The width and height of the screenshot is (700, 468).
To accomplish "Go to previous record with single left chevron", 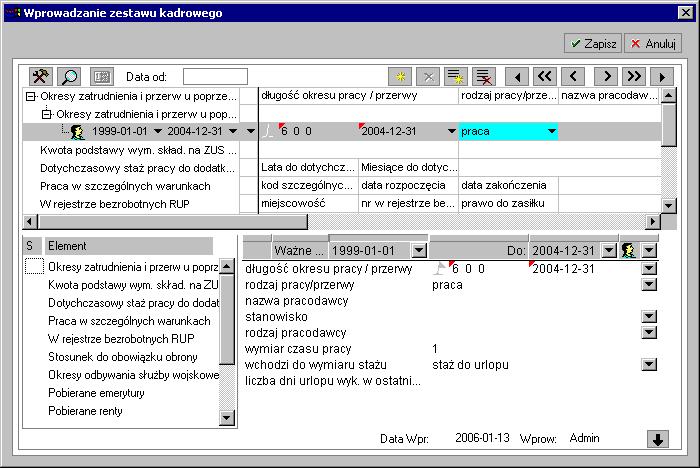I will (573, 76).
